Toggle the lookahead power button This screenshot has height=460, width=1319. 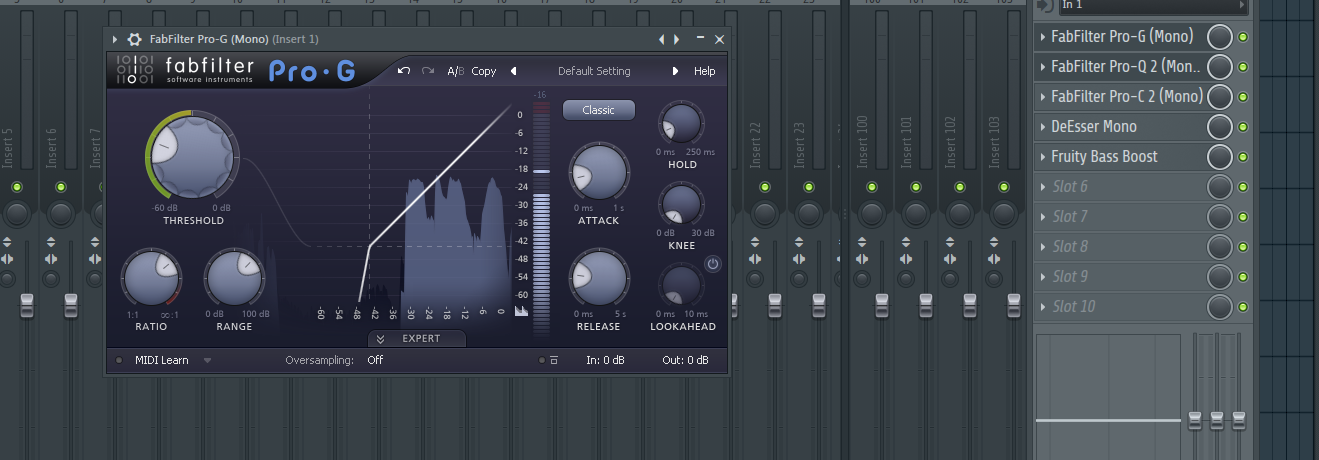pyautogui.click(x=712, y=264)
